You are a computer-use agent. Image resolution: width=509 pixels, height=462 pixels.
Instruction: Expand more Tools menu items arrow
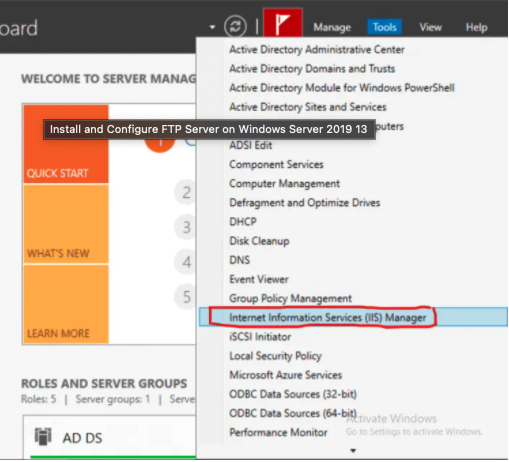pos(353,451)
